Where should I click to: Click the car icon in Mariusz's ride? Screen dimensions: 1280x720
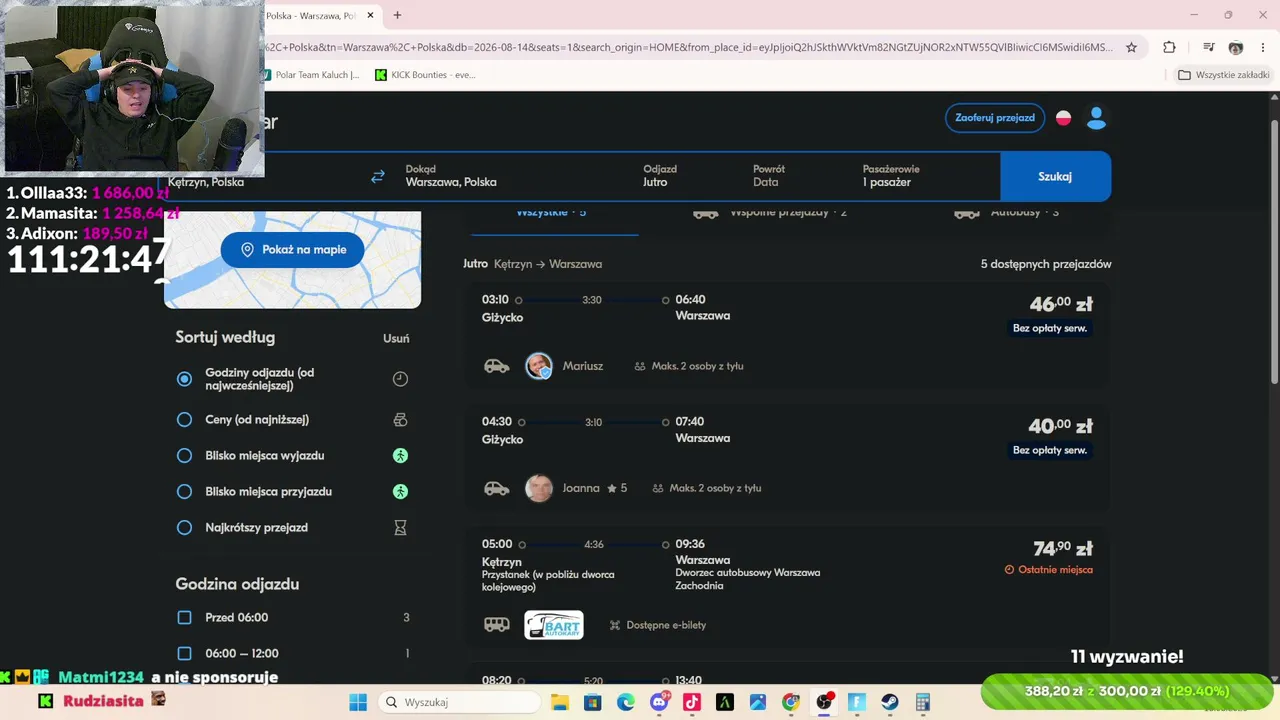[x=497, y=366]
